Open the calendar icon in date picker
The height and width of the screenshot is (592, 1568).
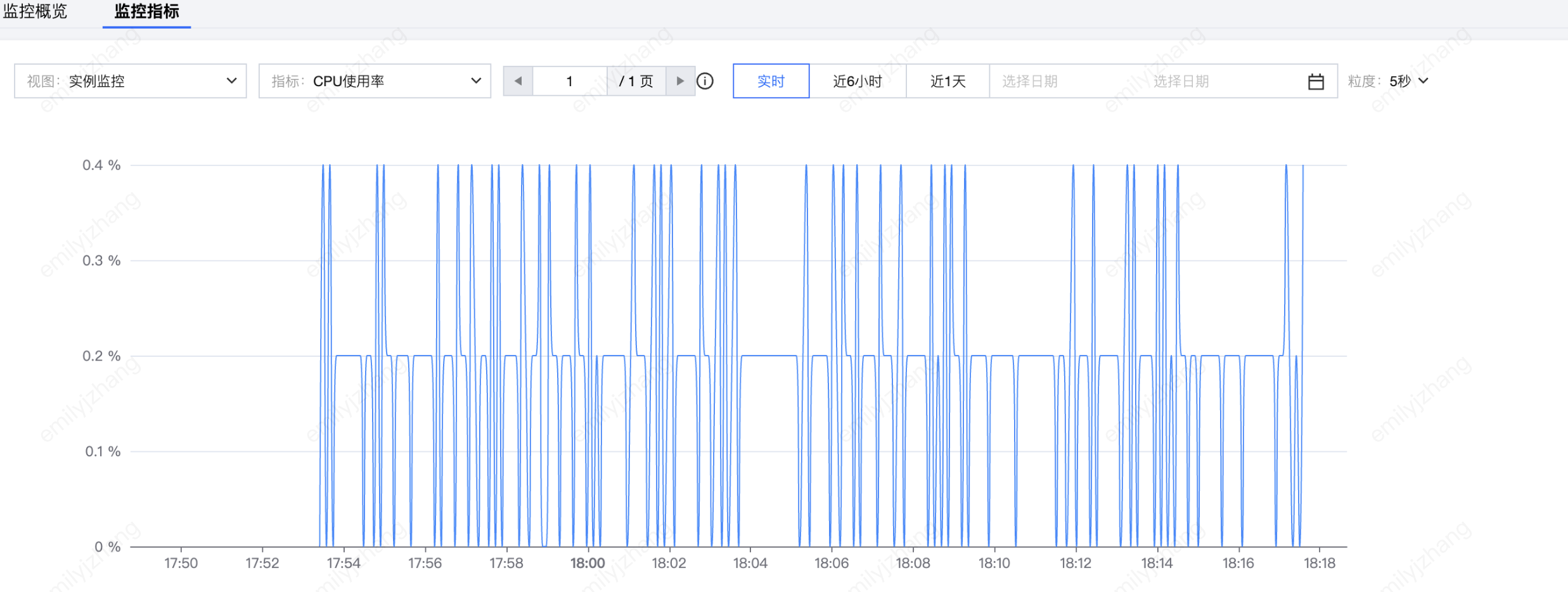(1316, 82)
